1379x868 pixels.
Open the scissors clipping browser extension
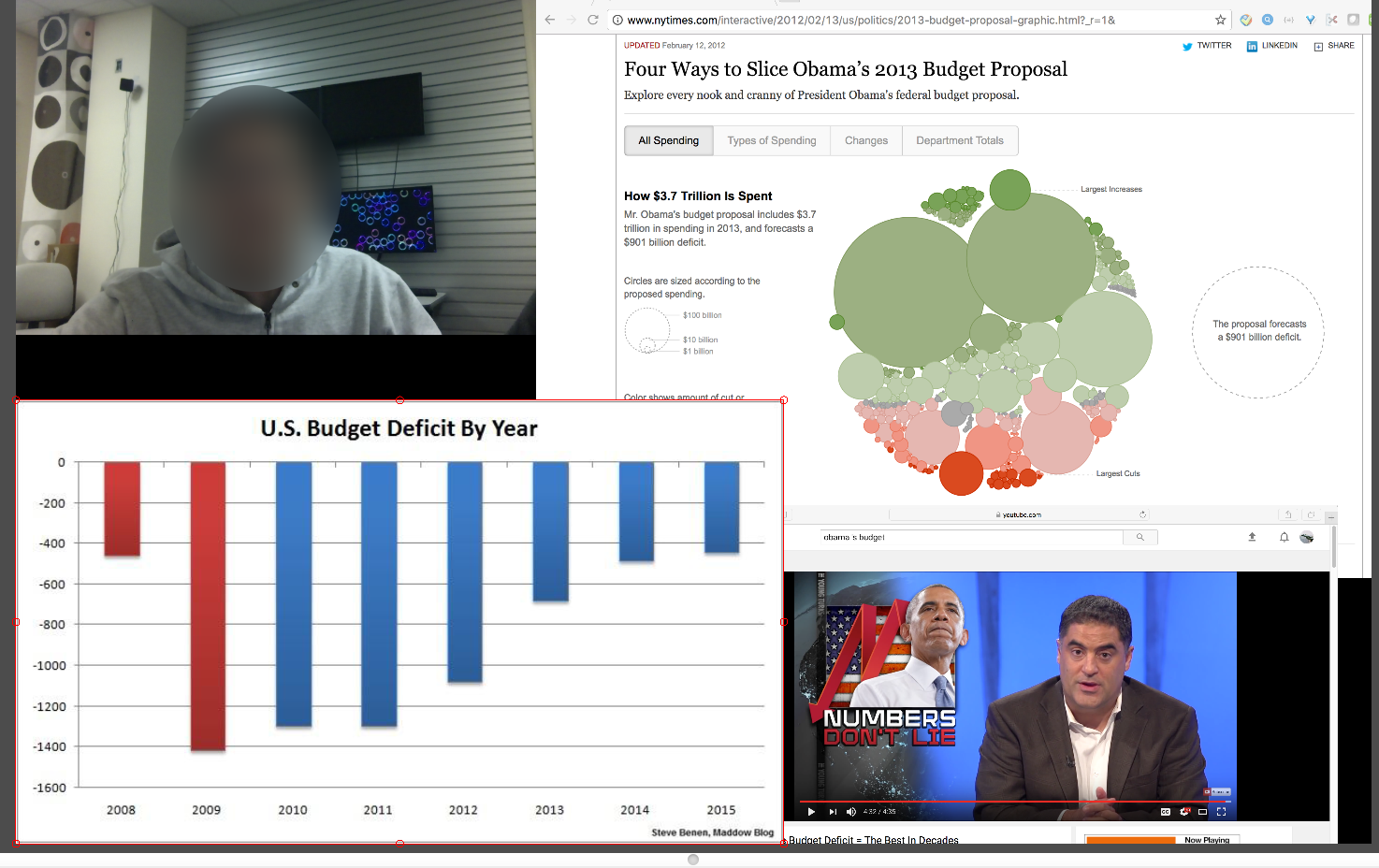pos(1331,20)
